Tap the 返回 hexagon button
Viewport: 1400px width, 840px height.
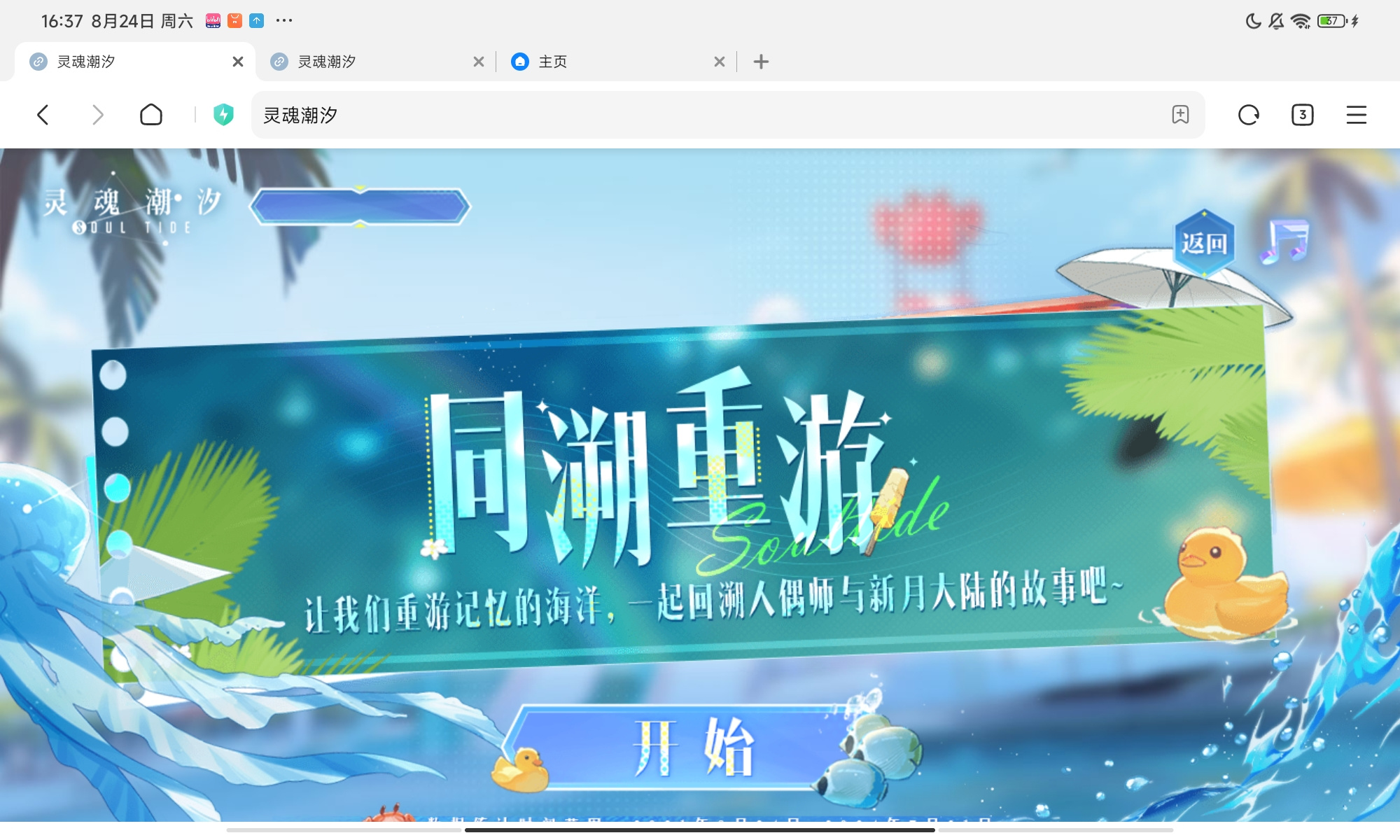1204,243
